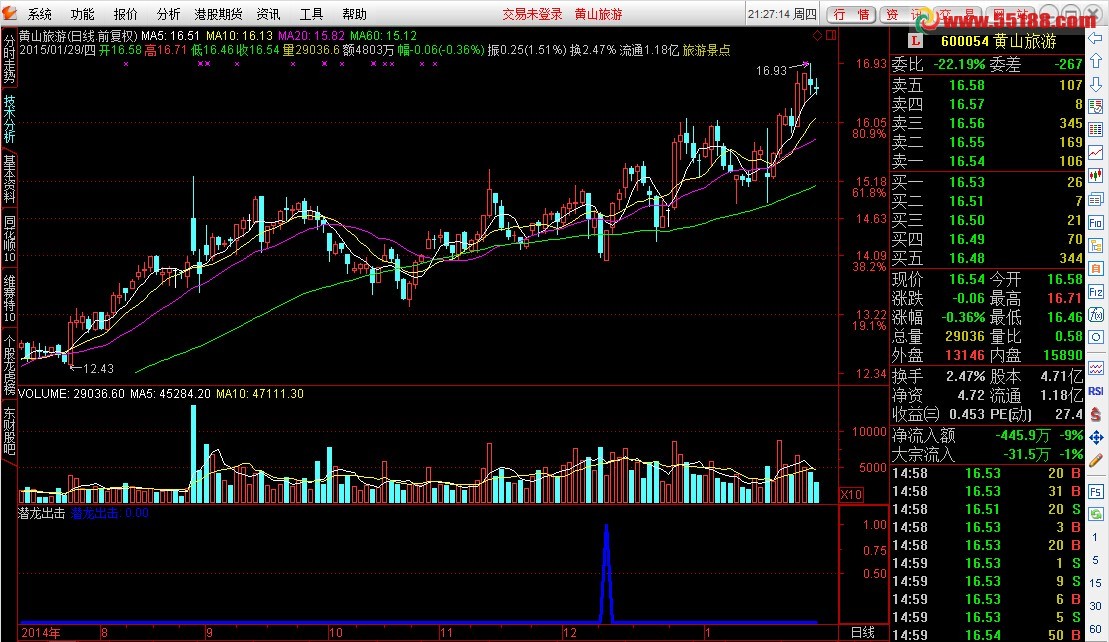Open the 分析 menu
The image size is (1109, 642).
(168, 14)
